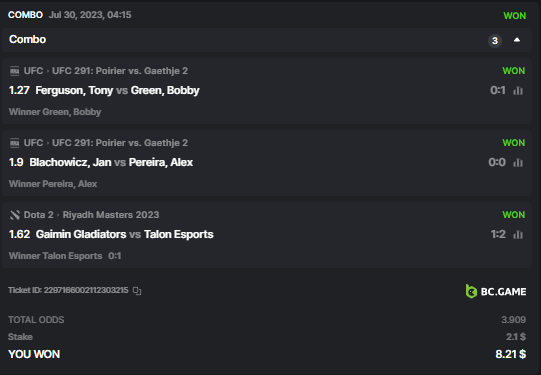
Task: Click the UFC sport icon on Ferguson bet
Action: coord(14,71)
